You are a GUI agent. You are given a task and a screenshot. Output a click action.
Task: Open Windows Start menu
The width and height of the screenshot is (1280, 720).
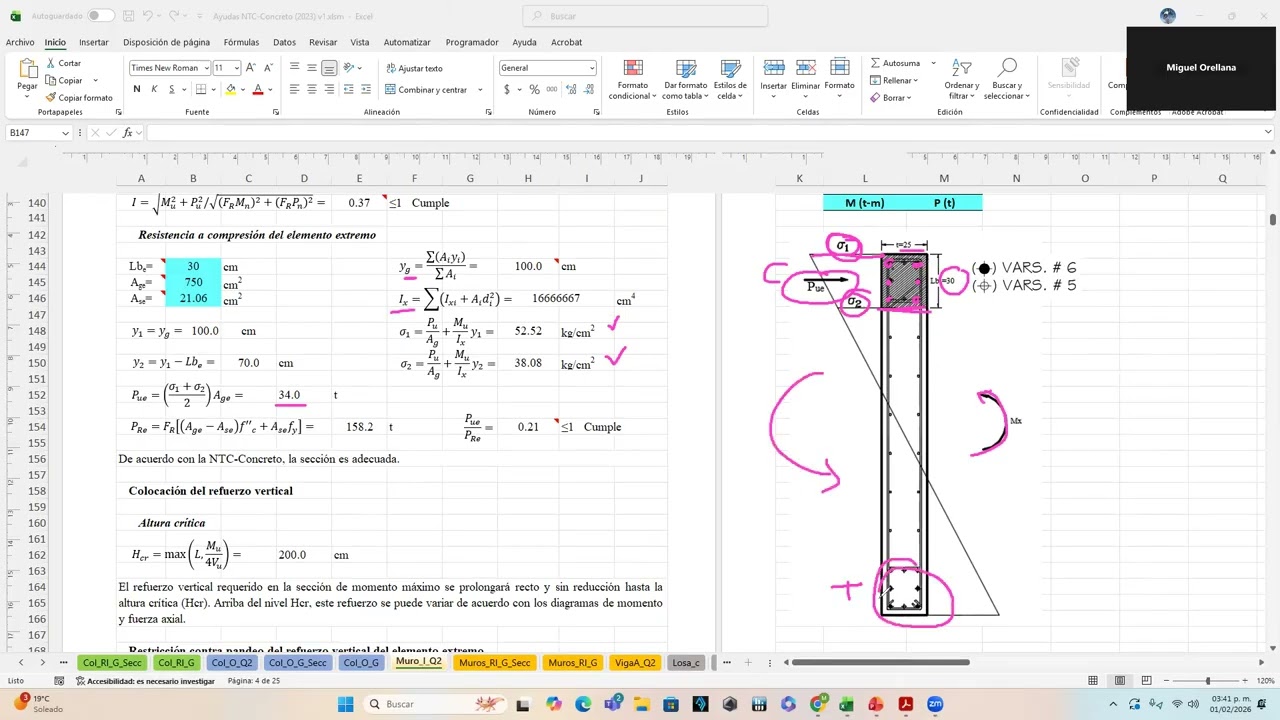[345, 704]
